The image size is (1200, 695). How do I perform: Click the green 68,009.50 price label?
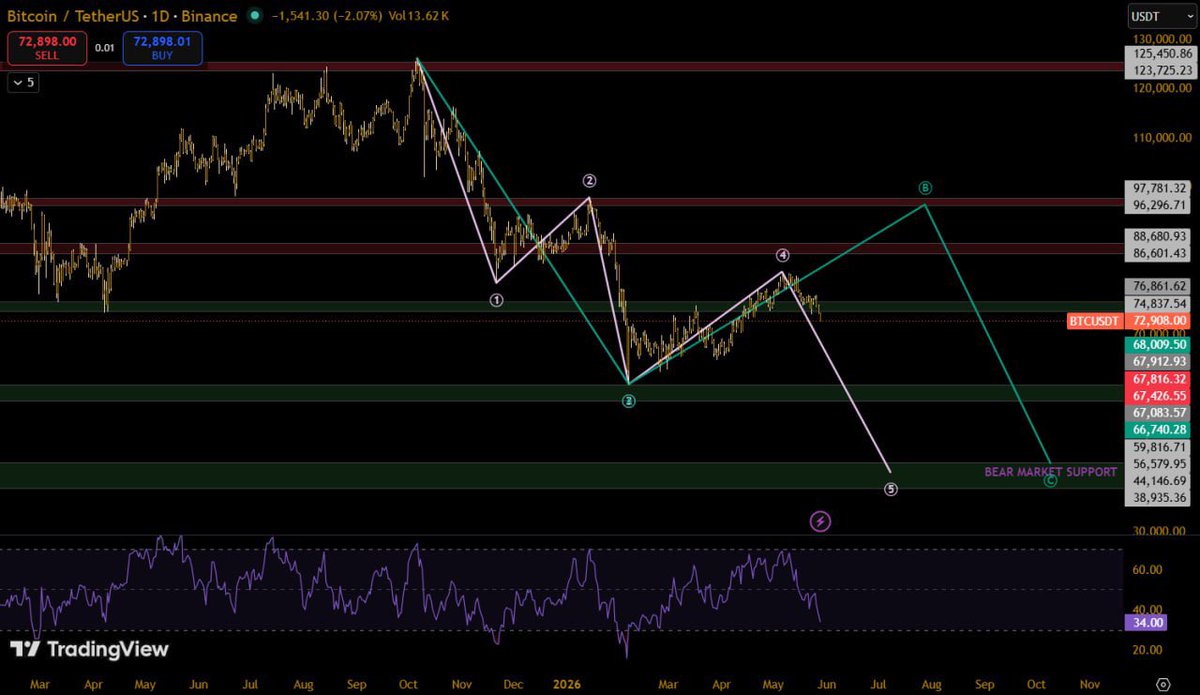1158,343
